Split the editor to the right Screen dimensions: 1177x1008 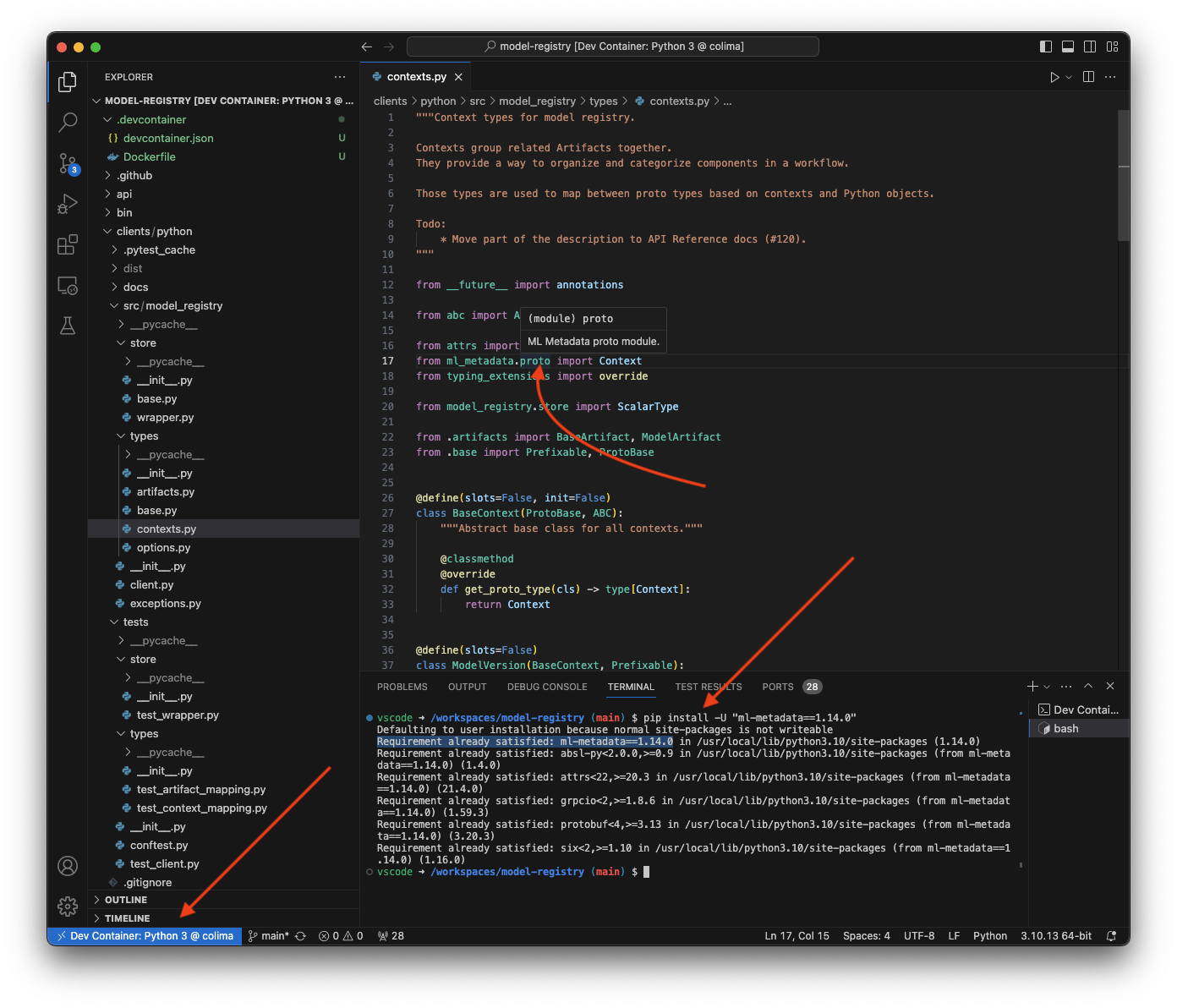[x=1088, y=77]
